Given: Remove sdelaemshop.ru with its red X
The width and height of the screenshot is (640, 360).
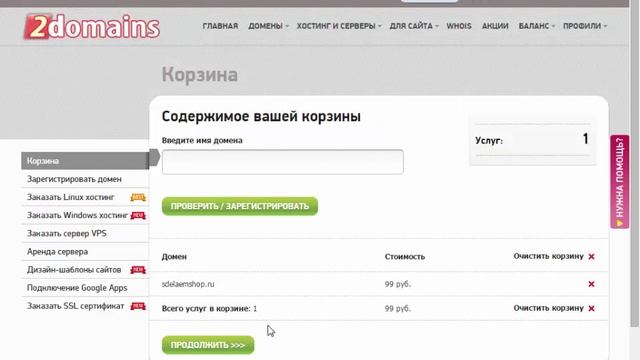Looking at the screenshot, I should 591,284.
